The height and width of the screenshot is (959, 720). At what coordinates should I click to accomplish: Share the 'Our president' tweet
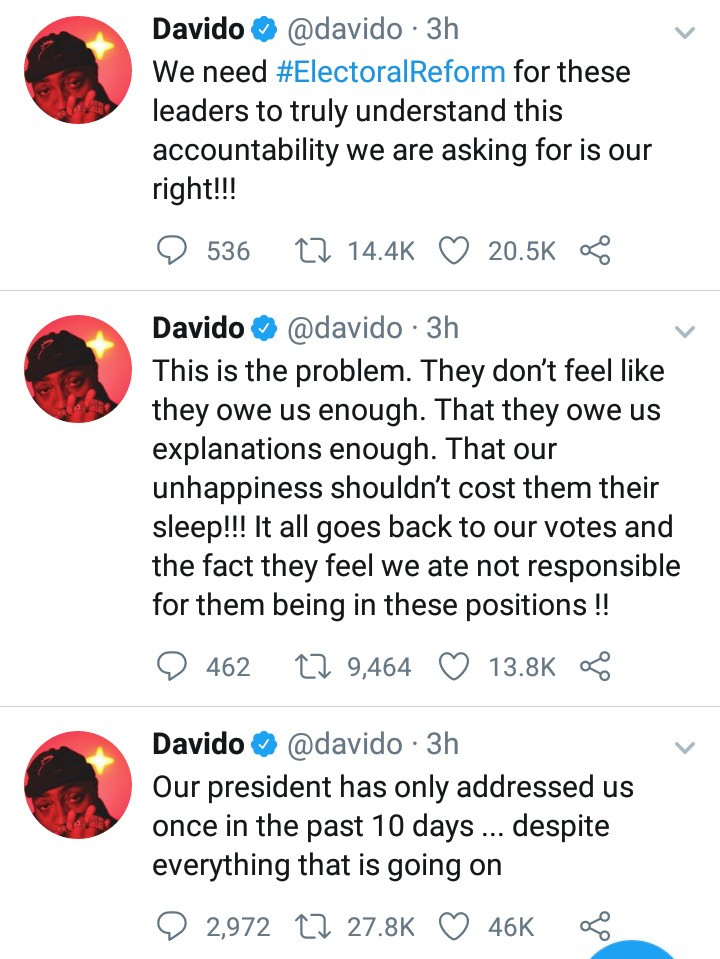point(595,926)
